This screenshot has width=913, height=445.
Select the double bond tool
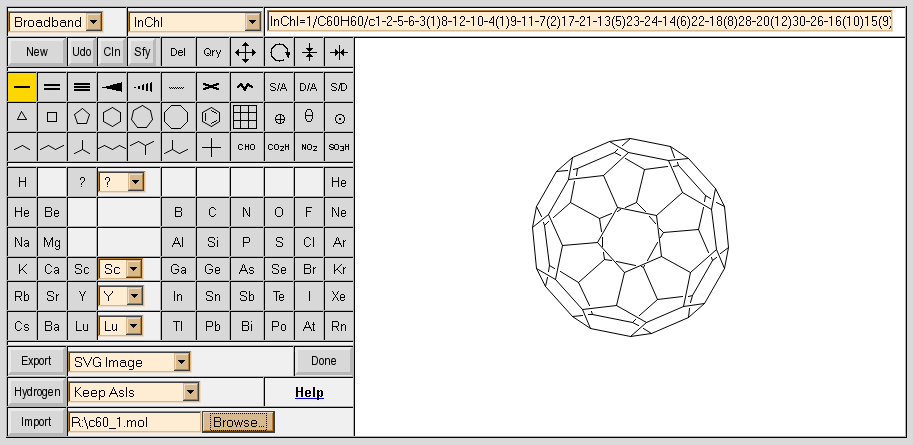[x=52, y=87]
